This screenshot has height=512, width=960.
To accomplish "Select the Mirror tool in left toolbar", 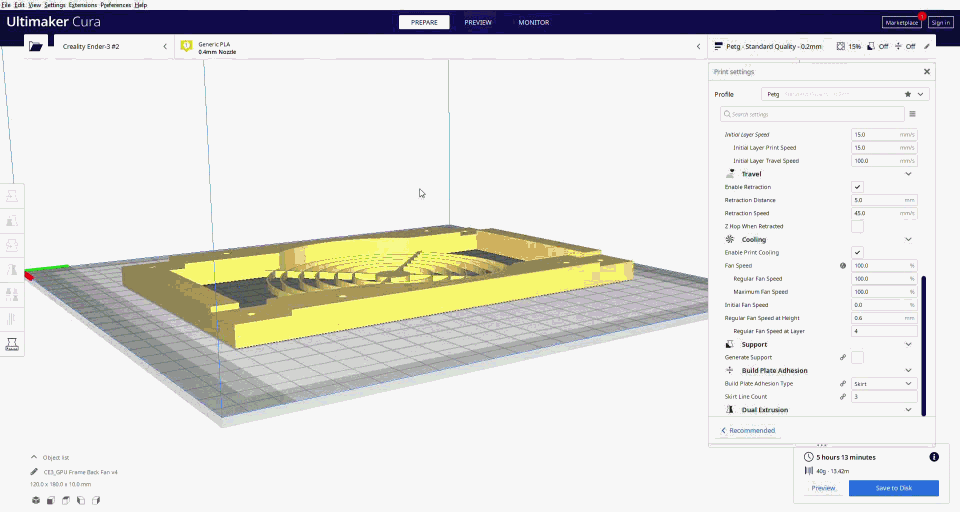I will coord(12,269).
